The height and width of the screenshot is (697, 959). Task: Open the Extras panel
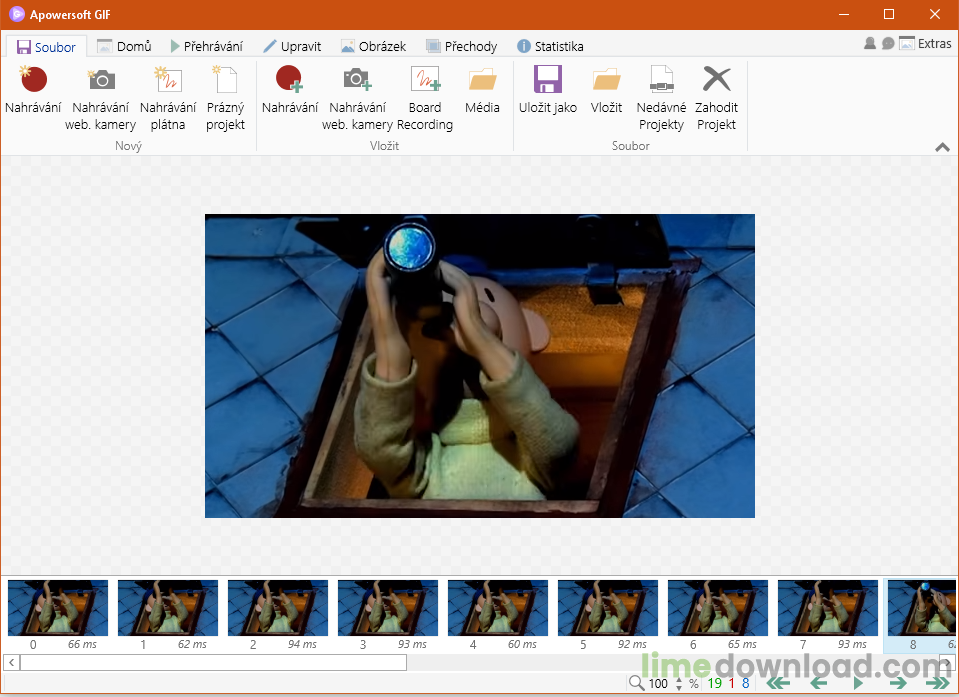(x=934, y=45)
